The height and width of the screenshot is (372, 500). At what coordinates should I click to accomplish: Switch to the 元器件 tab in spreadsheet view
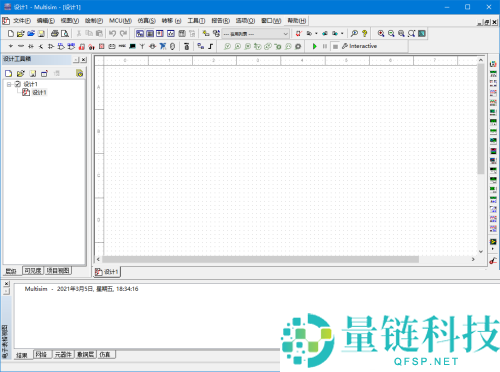click(63, 355)
